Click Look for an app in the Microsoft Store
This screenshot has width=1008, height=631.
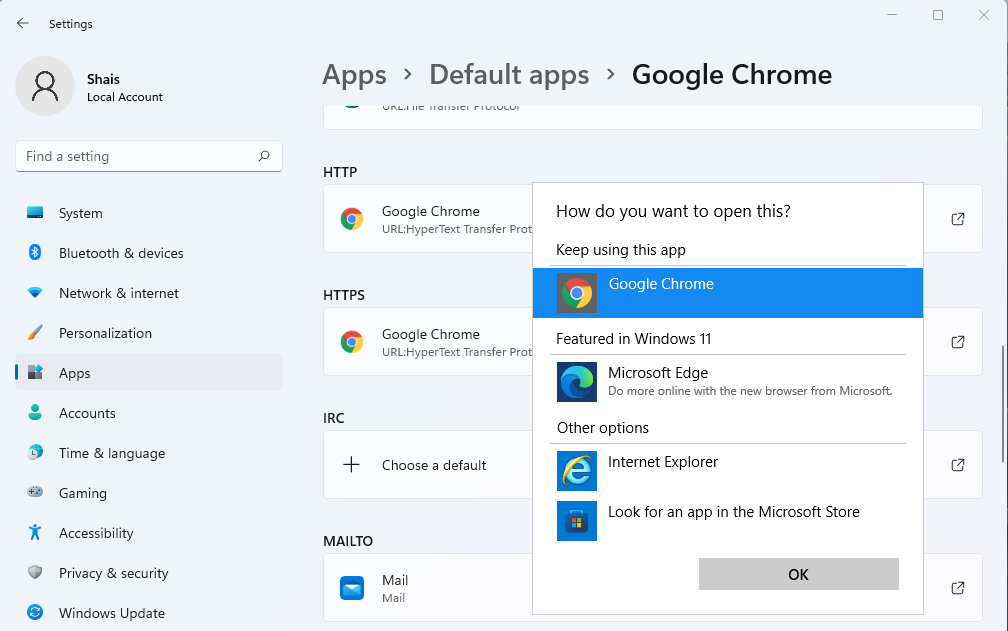(733, 511)
